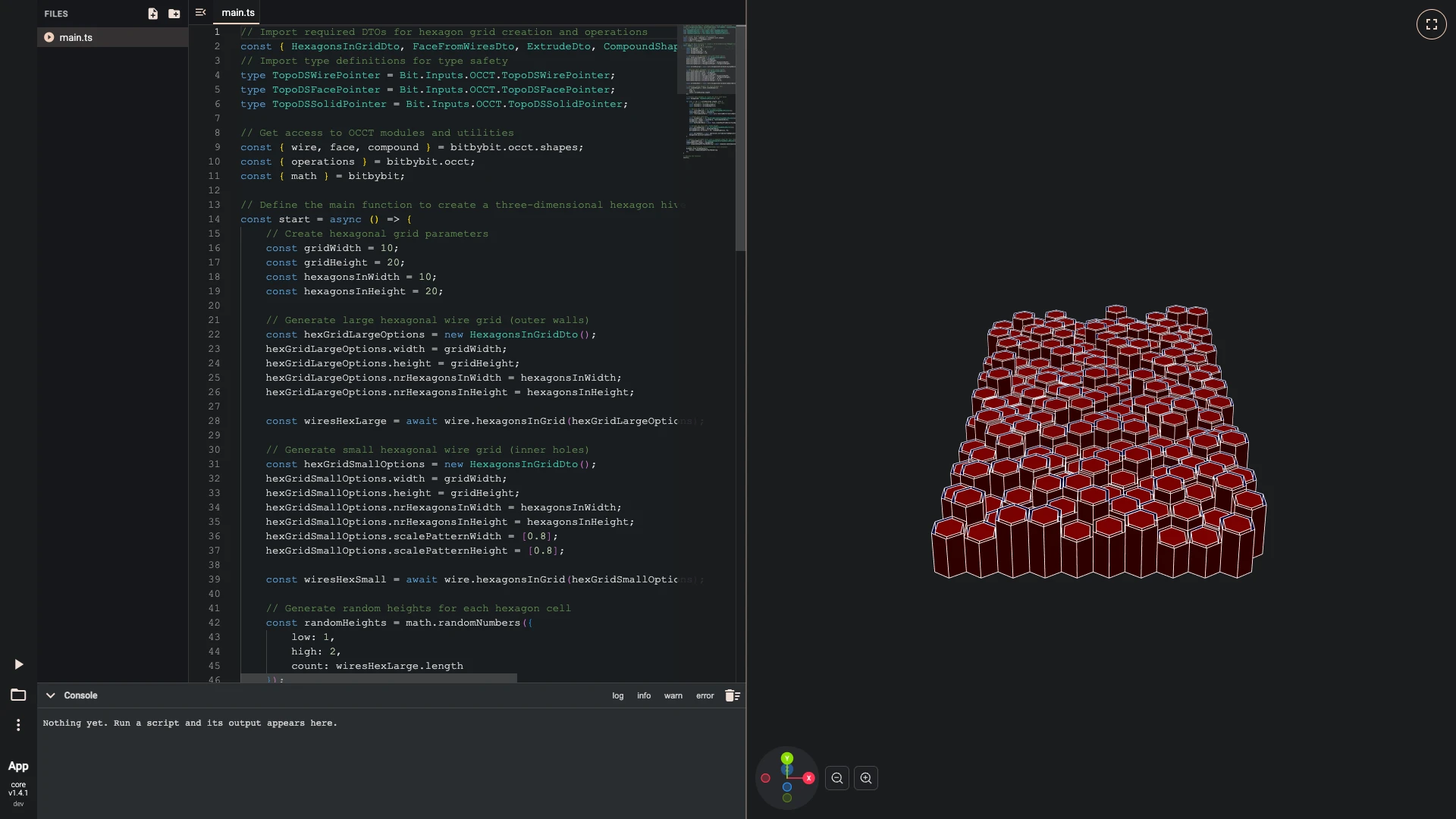This screenshot has width=1456, height=819.
Task: Click the 'low: 1,' code line
Action: tap(312, 637)
